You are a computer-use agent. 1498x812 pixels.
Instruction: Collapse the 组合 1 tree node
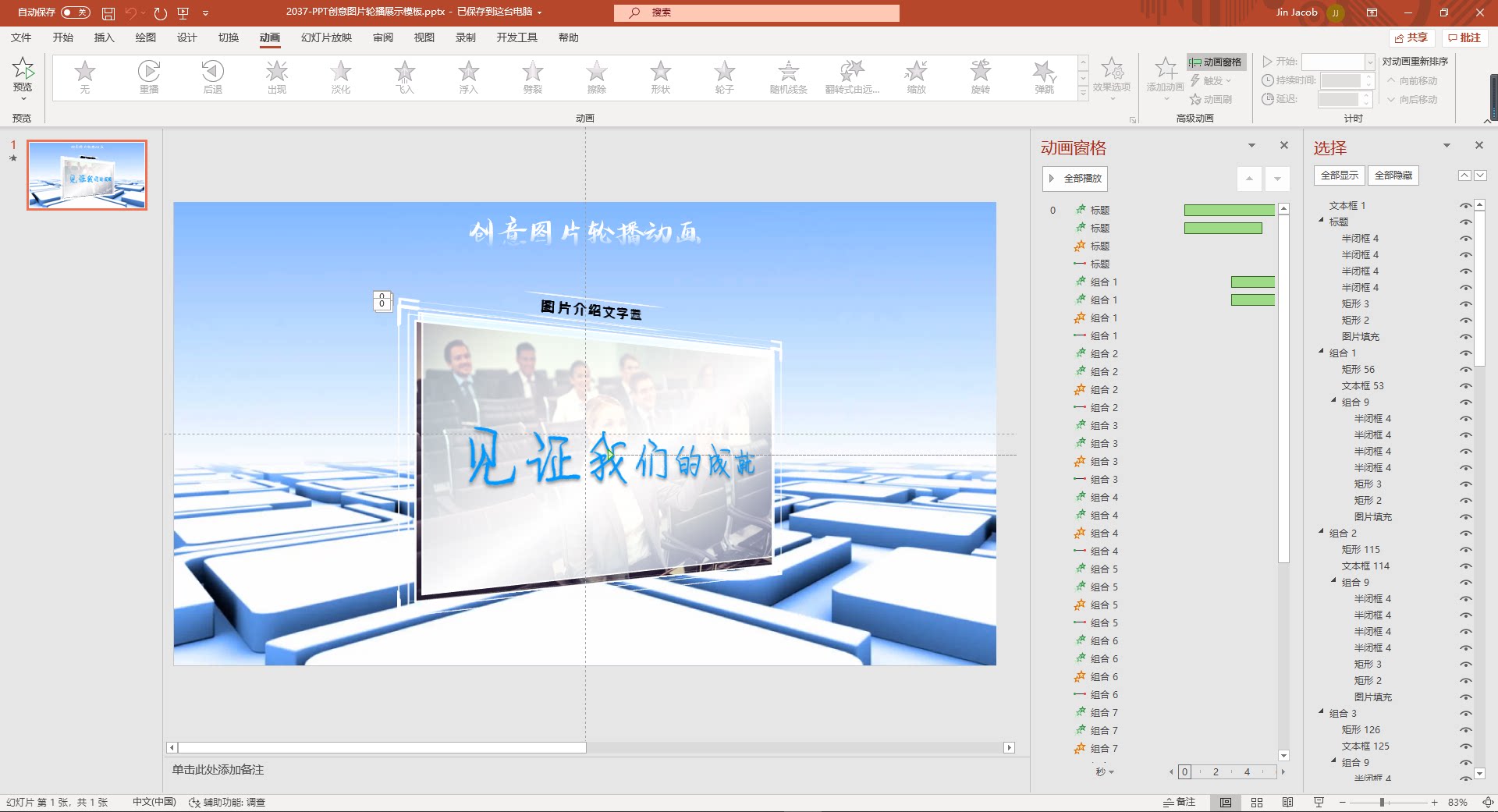click(1322, 352)
